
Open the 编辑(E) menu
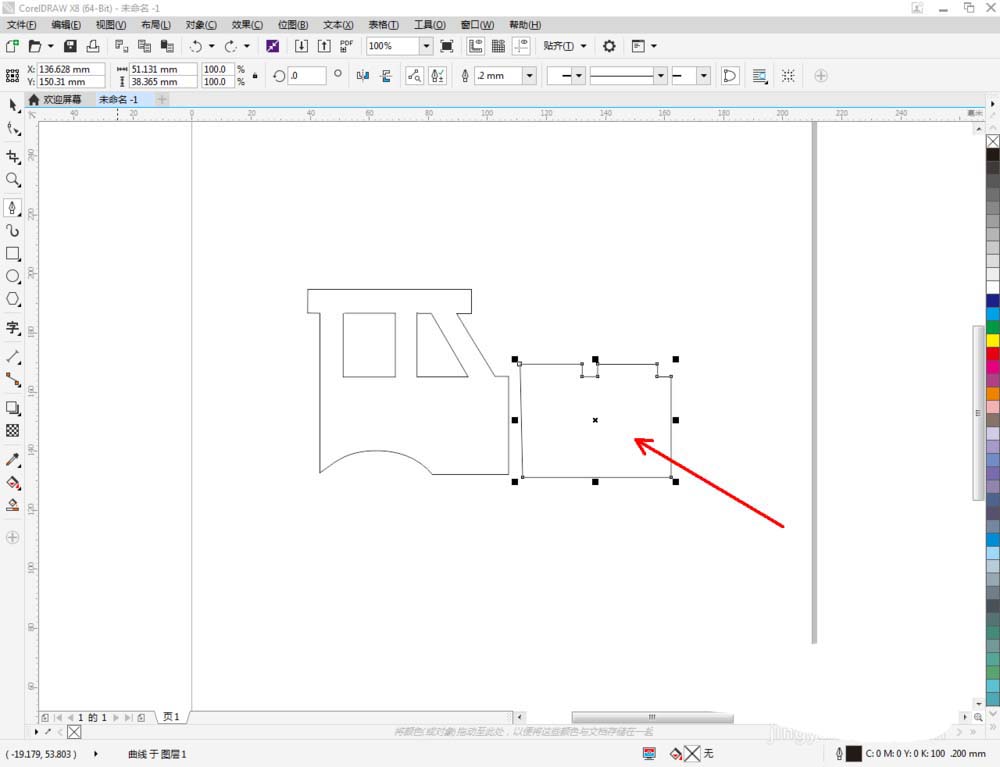coord(66,25)
